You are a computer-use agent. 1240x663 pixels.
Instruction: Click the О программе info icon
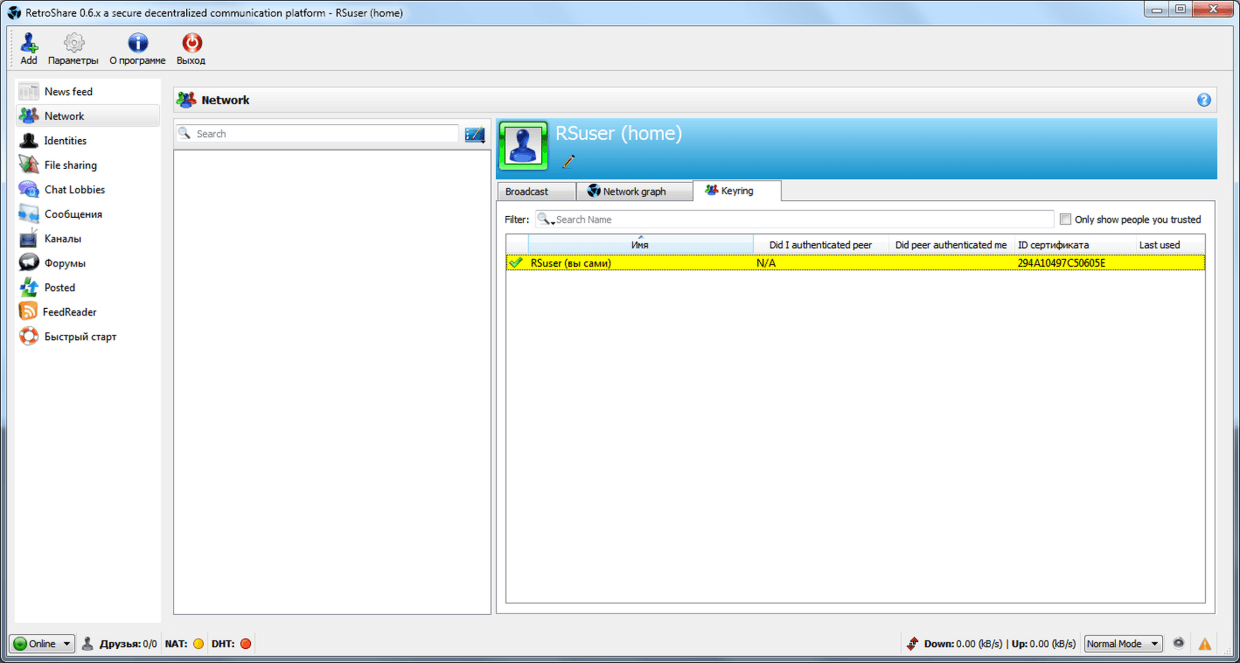137,44
